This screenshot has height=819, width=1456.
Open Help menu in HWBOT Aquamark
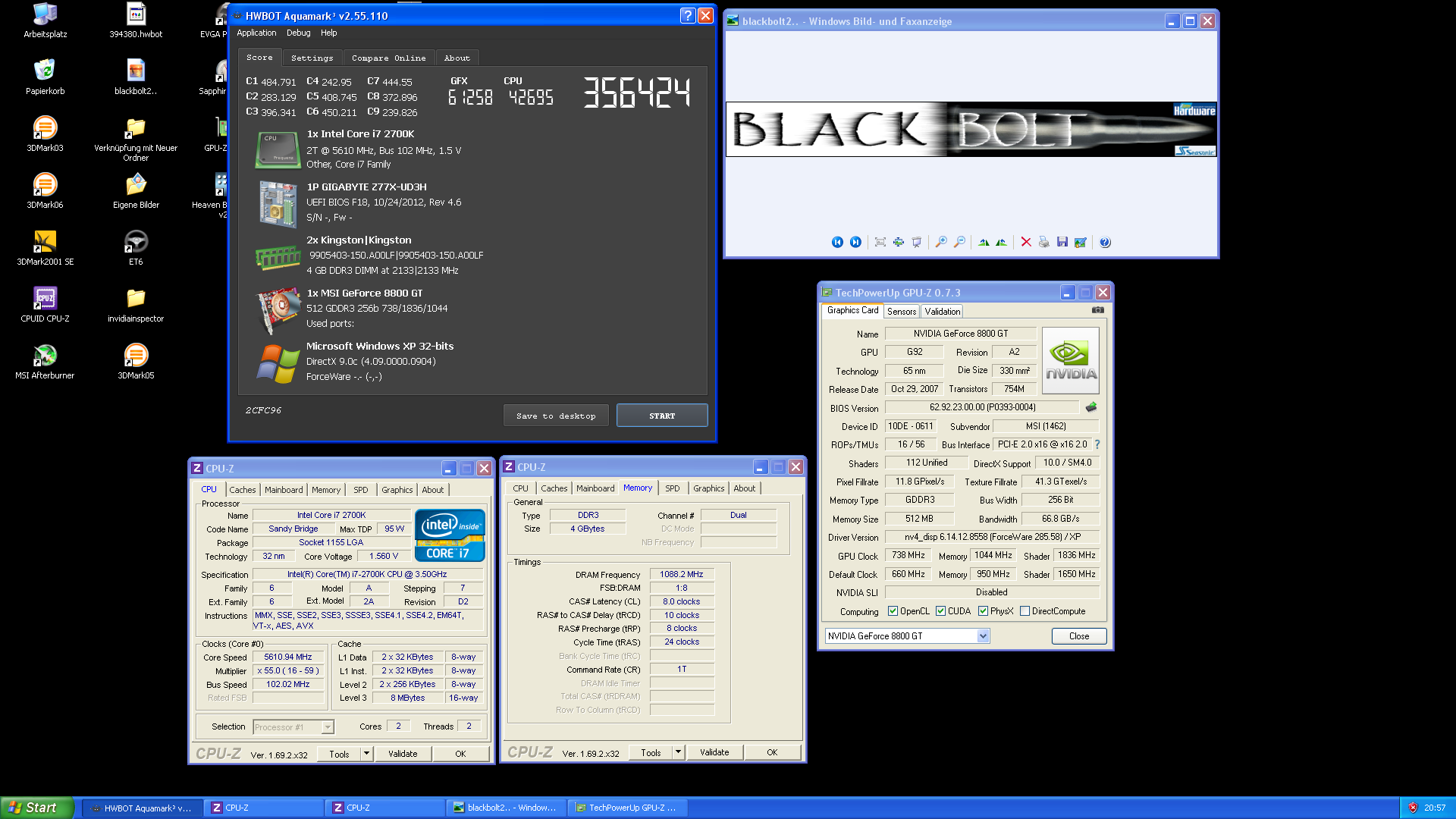tap(328, 33)
